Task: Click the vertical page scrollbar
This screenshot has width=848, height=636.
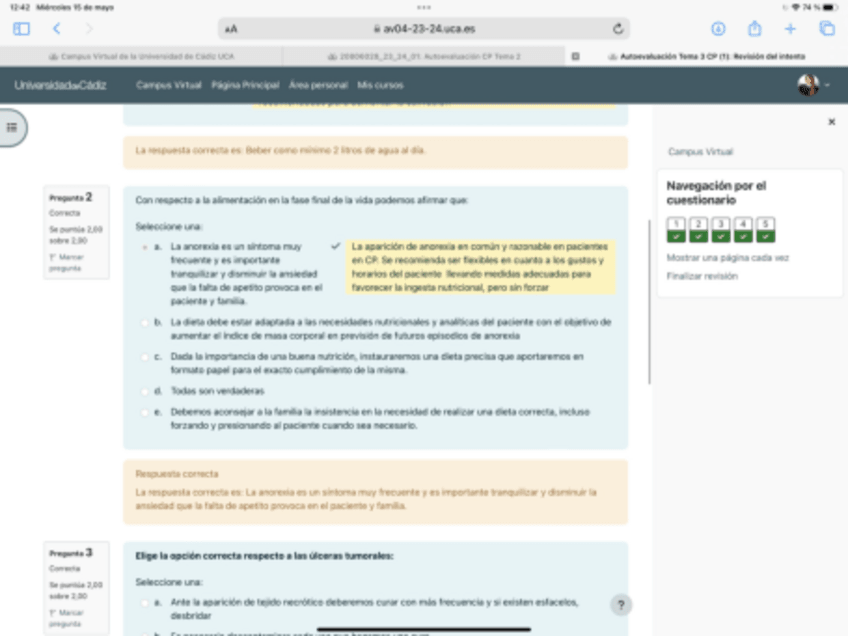Action: pyautogui.click(x=649, y=302)
